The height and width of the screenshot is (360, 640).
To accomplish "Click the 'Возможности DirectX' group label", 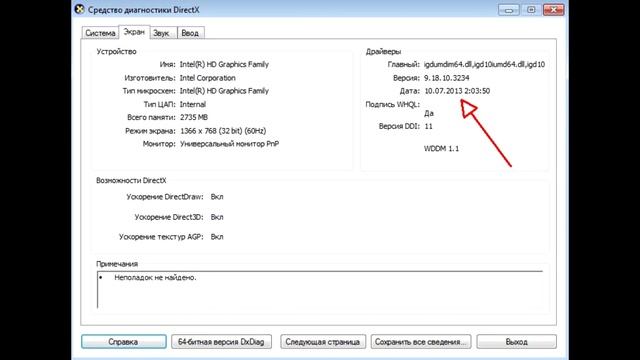I will tap(131, 180).
